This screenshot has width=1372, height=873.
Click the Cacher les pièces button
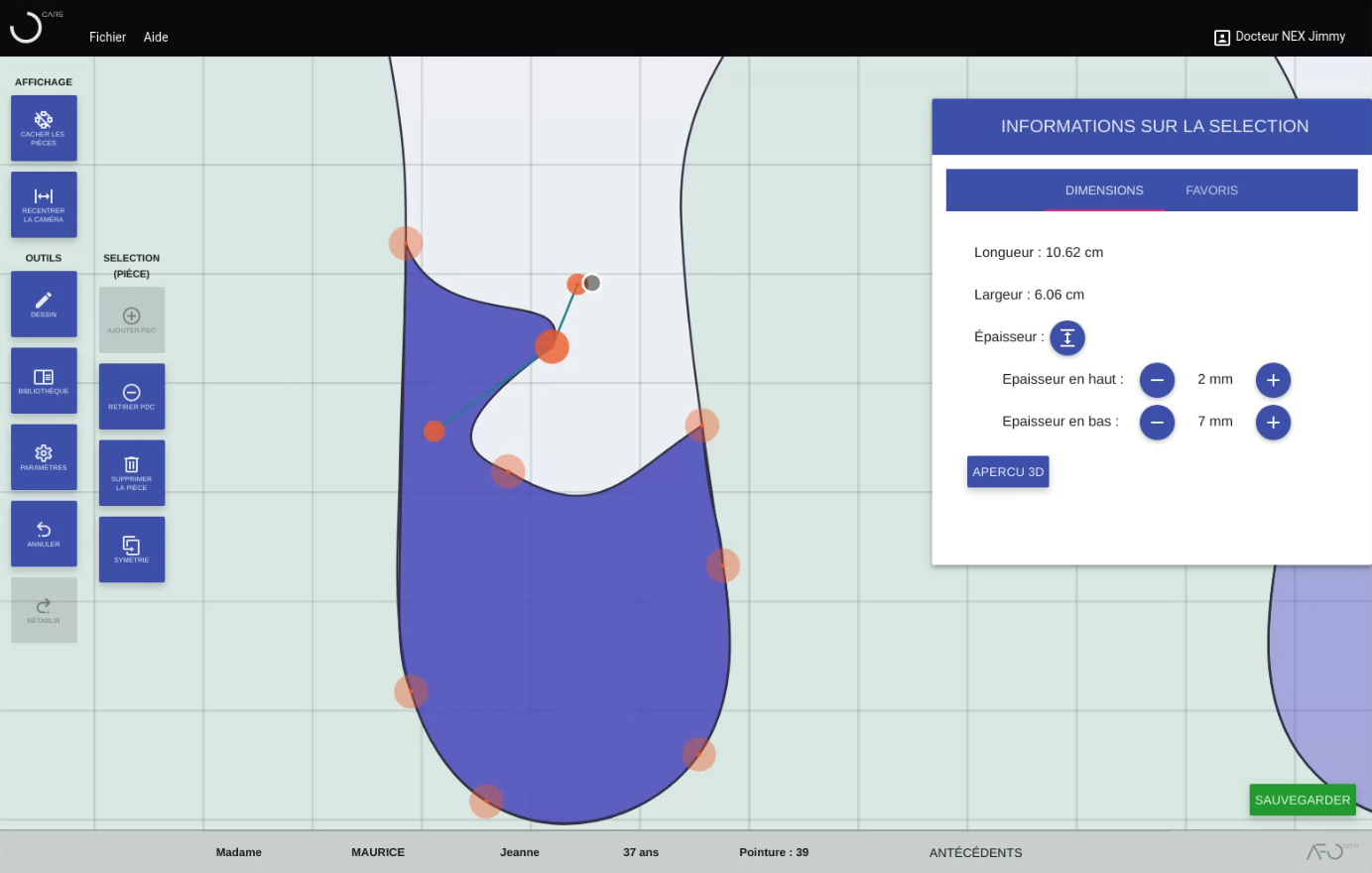tap(44, 128)
